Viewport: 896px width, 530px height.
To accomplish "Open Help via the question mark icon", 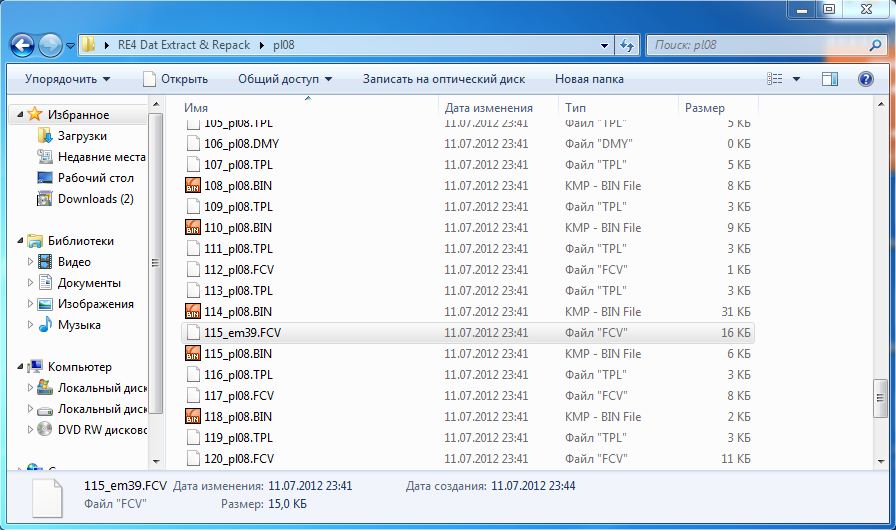I will (866, 79).
